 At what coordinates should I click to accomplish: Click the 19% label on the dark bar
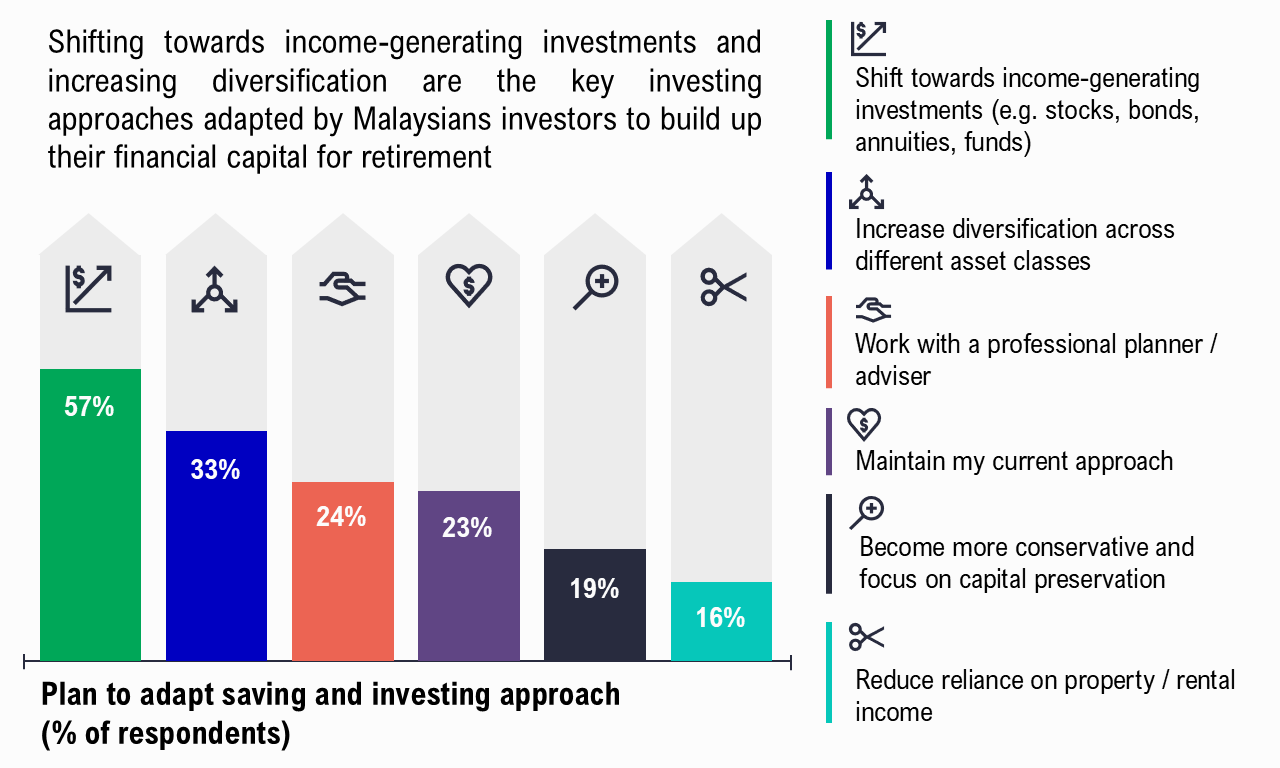[594, 589]
